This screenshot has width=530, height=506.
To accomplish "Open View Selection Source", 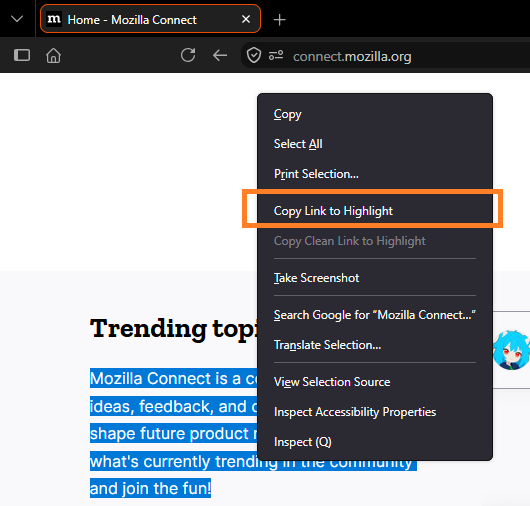I will [375, 382].
